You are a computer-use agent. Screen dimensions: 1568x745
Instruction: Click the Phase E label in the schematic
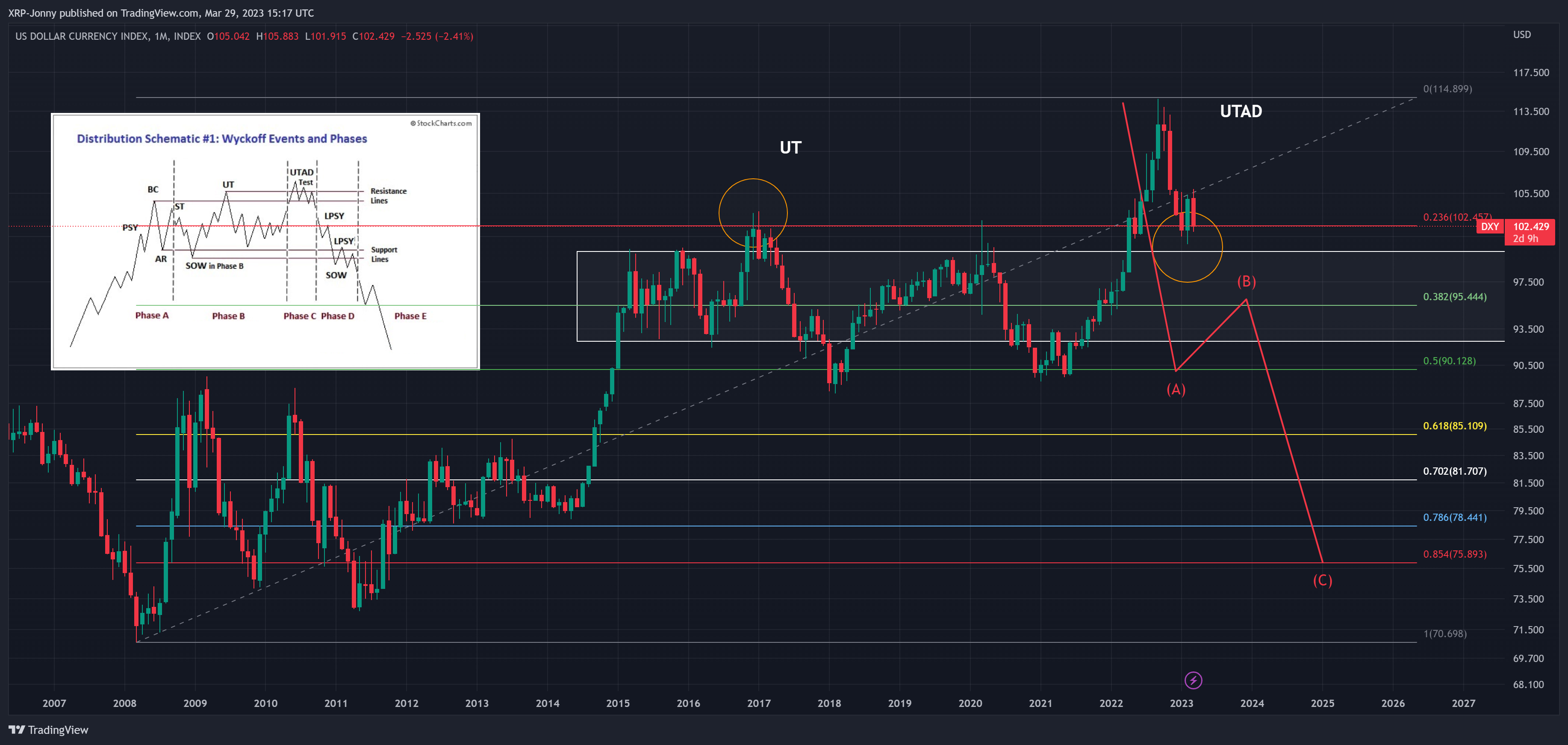(410, 316)
